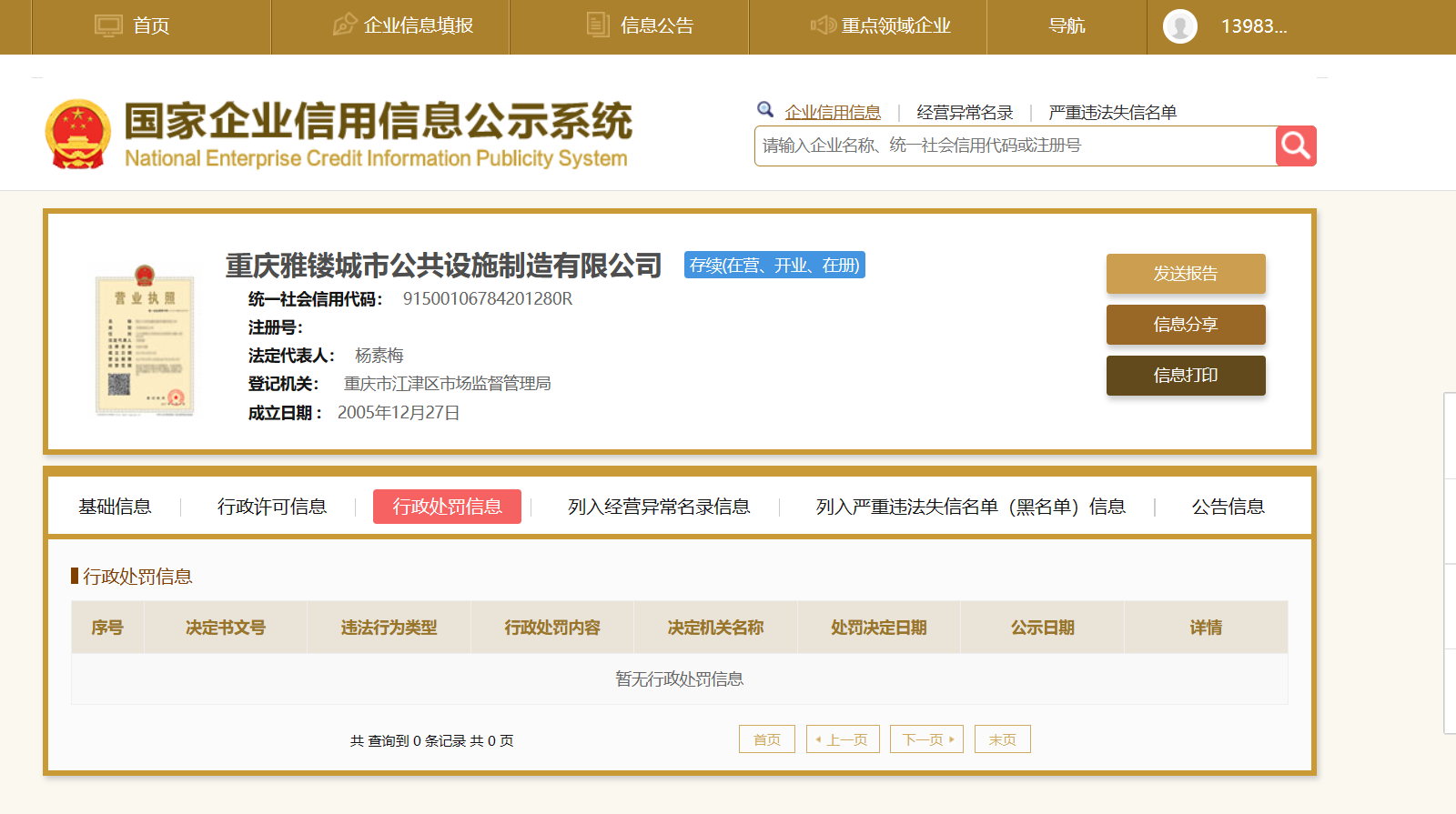Go to 下一页 in pagination
Viewport: 1456px width, 814px height.
point(926,739)
